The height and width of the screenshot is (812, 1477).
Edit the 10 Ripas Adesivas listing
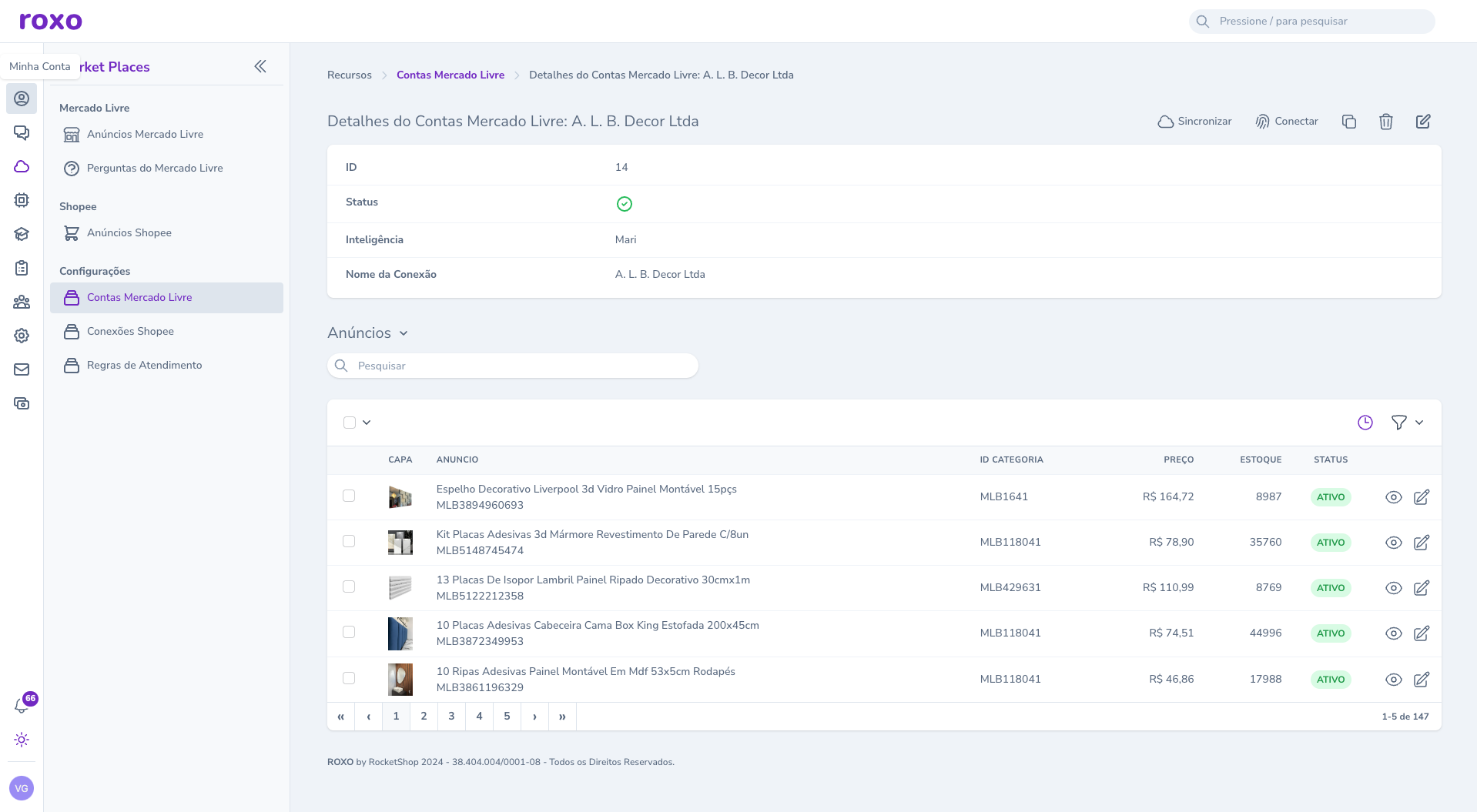[x=1422, y=680]
